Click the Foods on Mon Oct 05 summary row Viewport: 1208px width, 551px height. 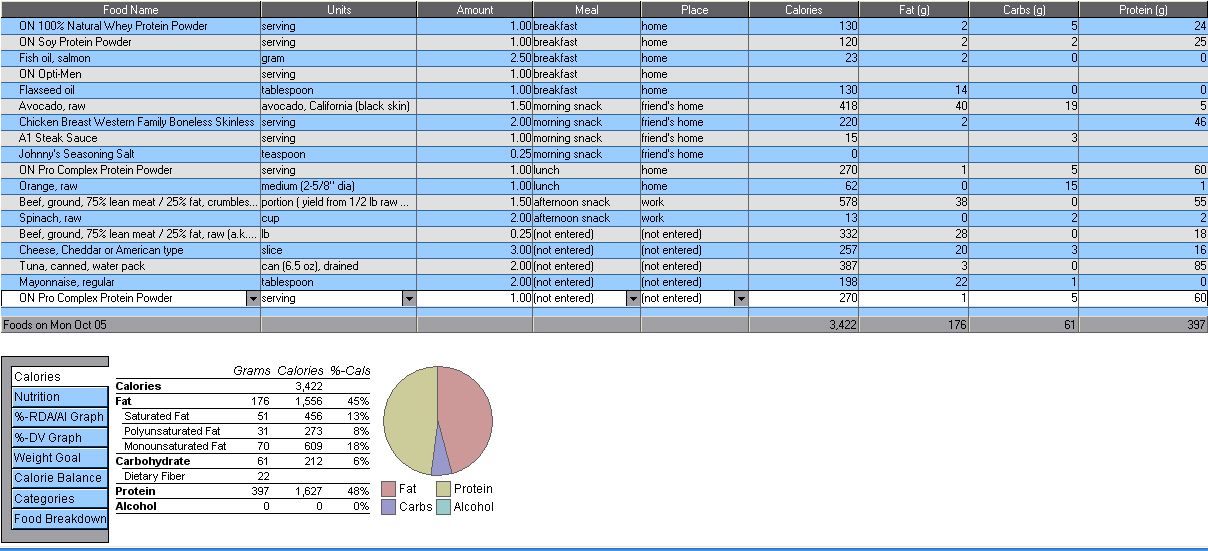tap(604, 325)
